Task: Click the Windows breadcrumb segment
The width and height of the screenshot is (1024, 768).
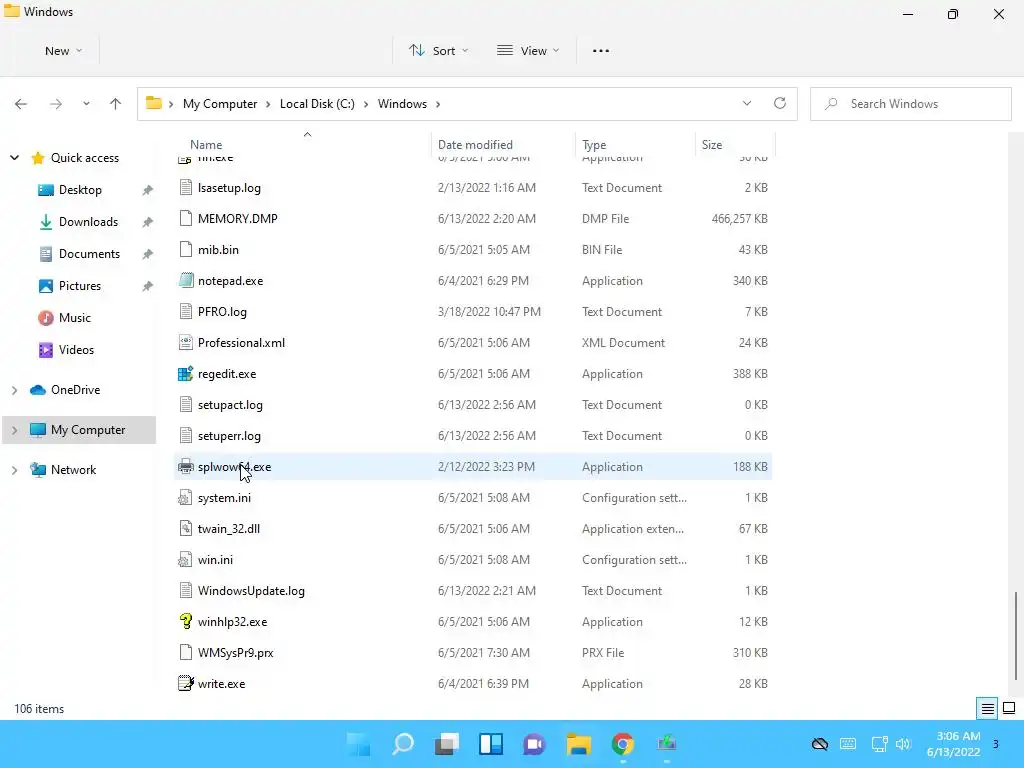Action: (x=402, y=104)
